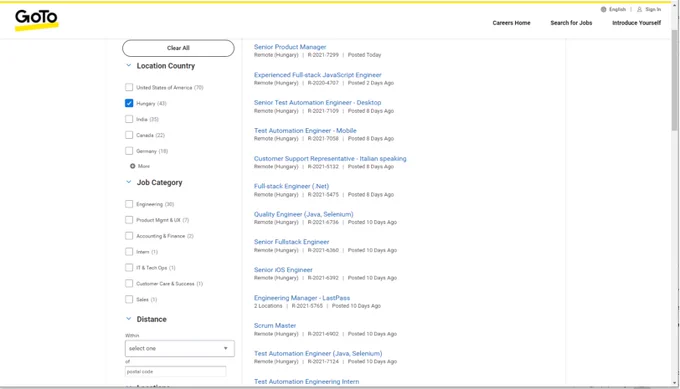
Task: Check the Intern job category
Action: point(129,252)
